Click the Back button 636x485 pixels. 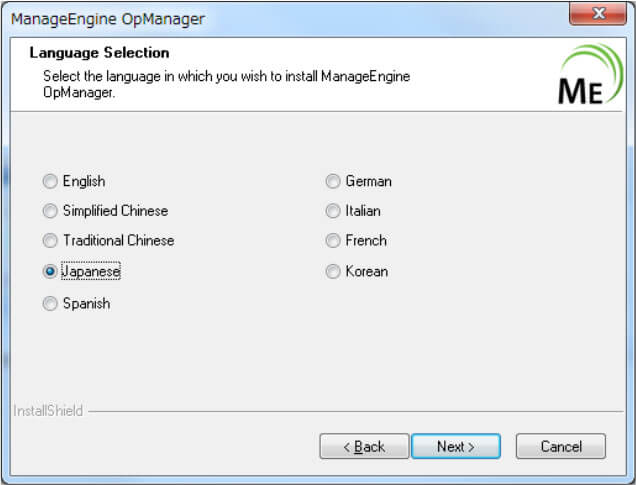tap(364, 446)
